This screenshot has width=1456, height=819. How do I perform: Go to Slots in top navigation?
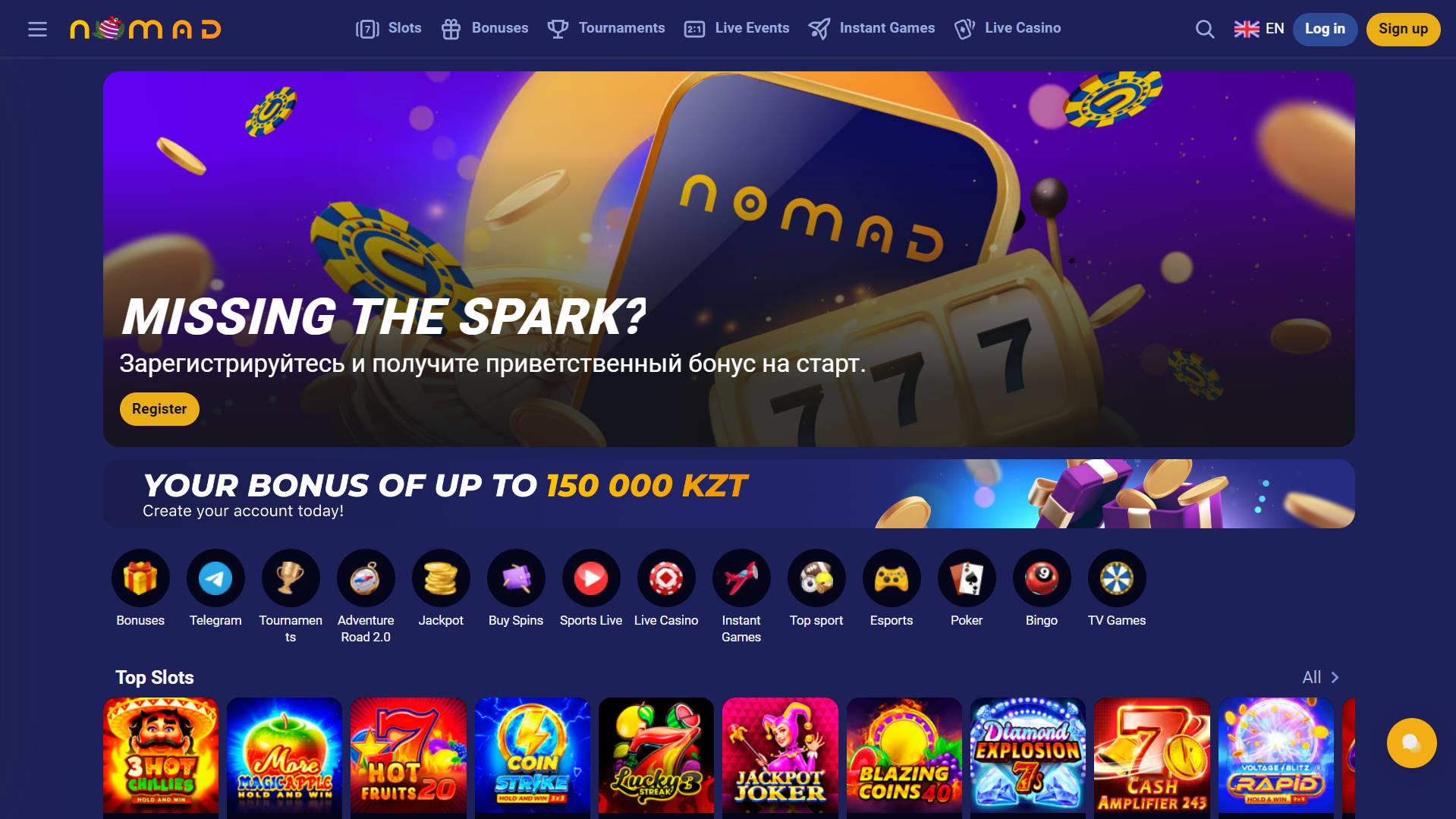388,28
